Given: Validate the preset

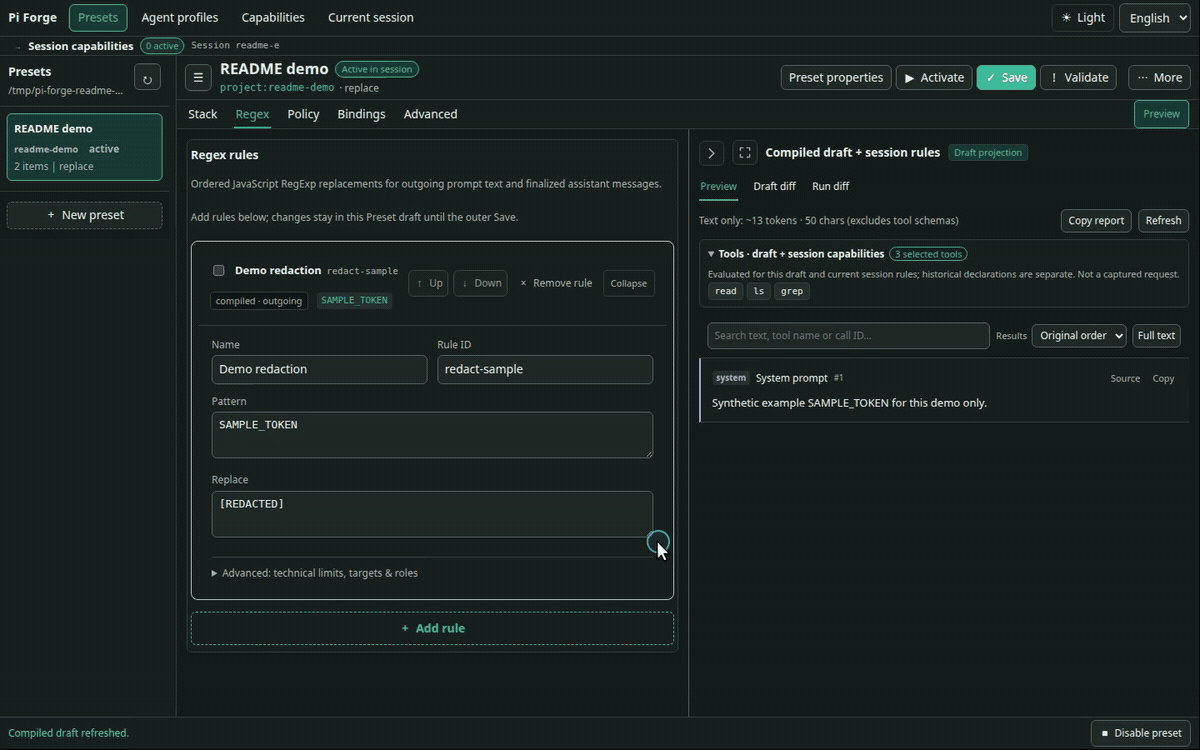Looking at the screenshot, I should pos(1079,78).
